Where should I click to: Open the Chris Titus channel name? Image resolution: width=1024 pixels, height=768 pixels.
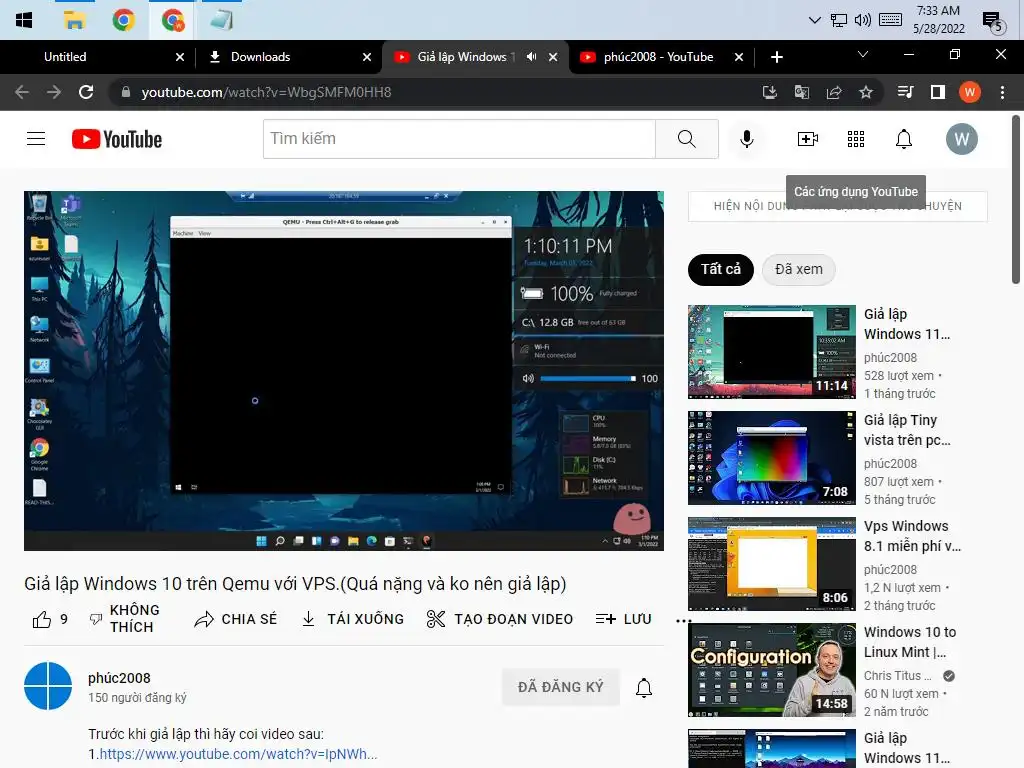click(897, 676)
